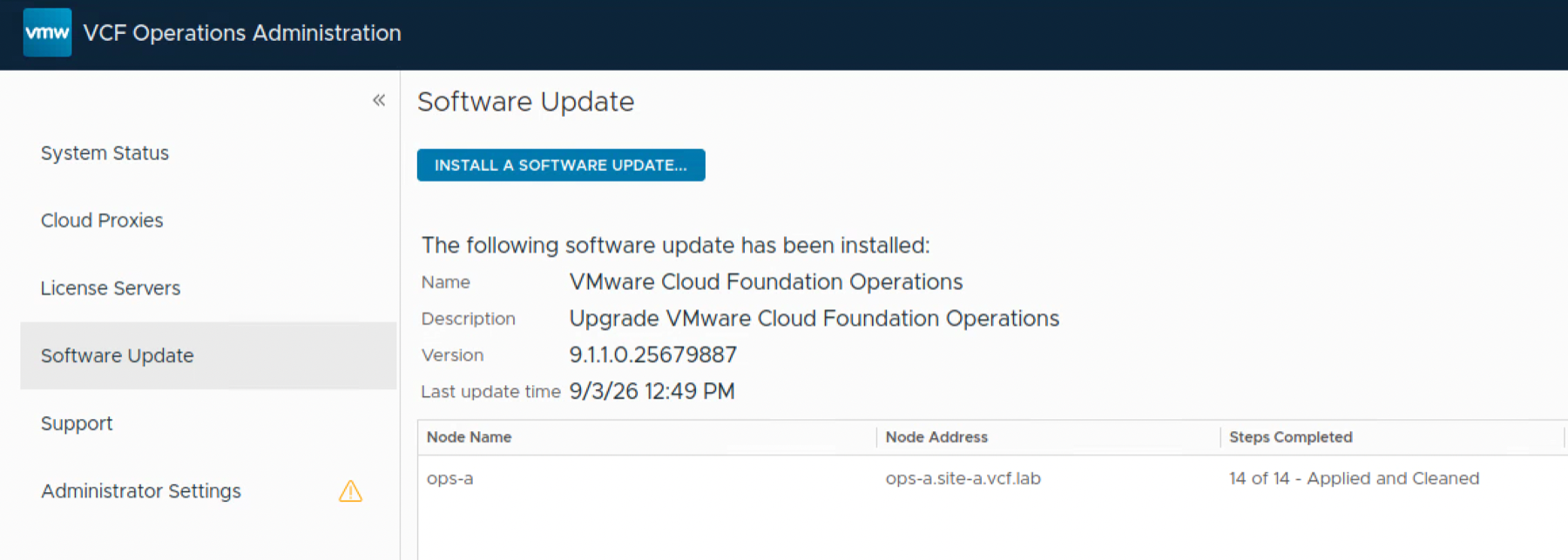Click VCF Operations Administration title
The image size is (1568, 560).
(242, 33)
